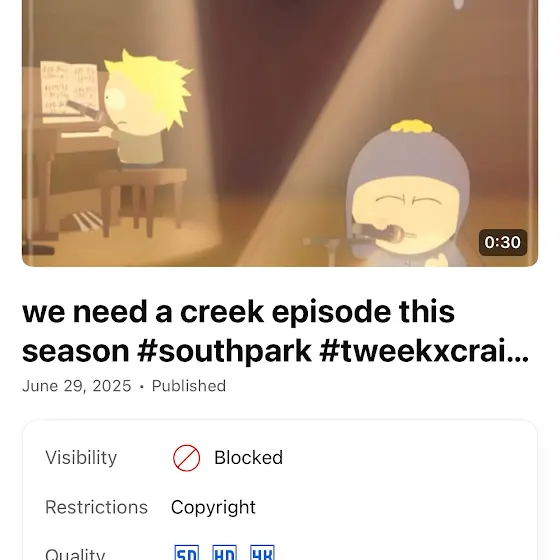
Task: Click the HD quality icon
Action: point(224,553)
